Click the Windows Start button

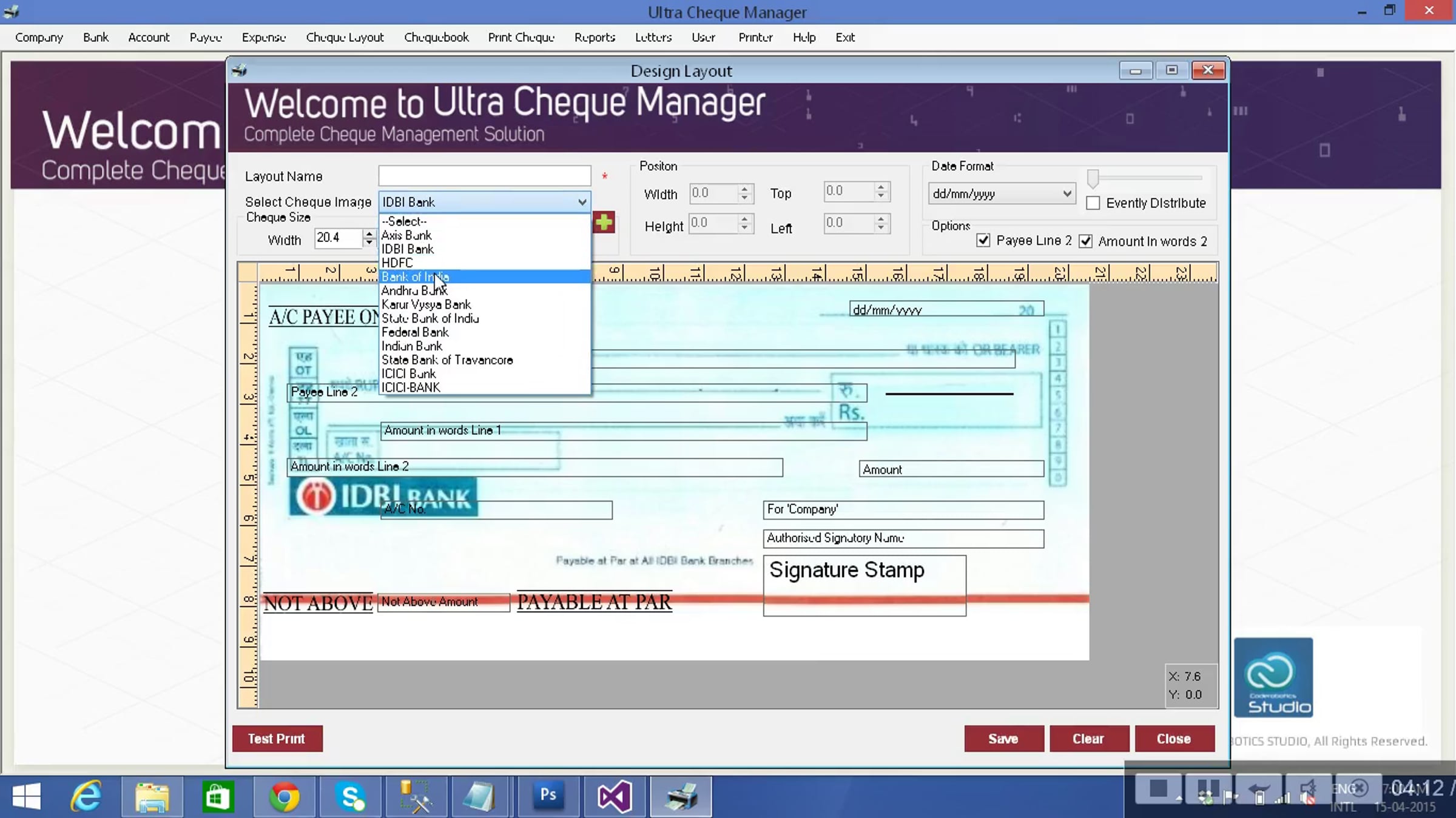[x=26, y=796]
